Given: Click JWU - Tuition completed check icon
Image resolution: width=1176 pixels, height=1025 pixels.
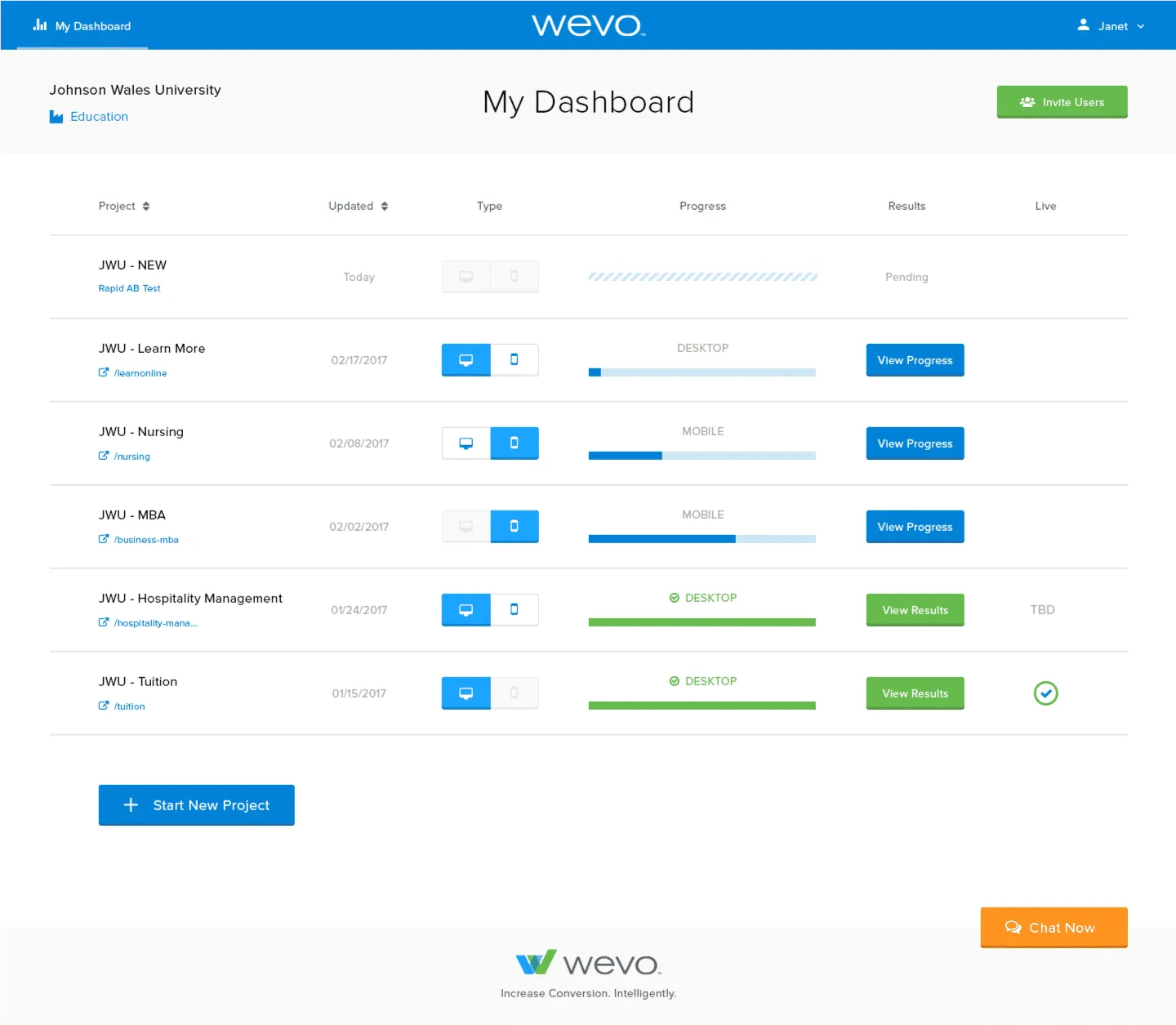Looking at the screenshot, I should pos(675,681).
